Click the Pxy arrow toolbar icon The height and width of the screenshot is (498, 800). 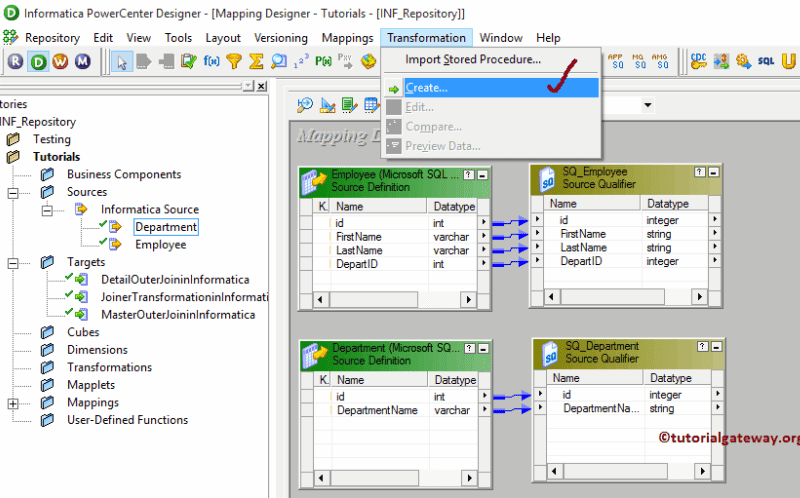345,62
